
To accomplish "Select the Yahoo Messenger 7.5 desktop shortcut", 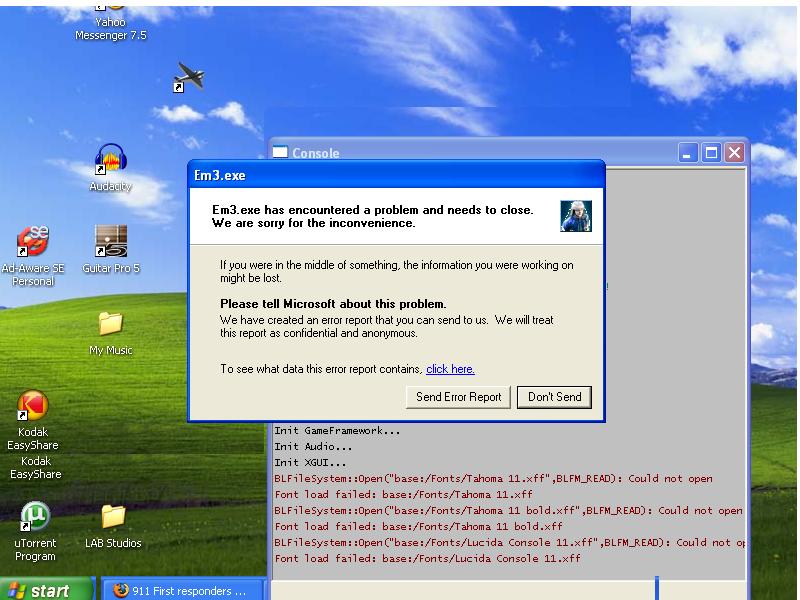I will 110,23.
